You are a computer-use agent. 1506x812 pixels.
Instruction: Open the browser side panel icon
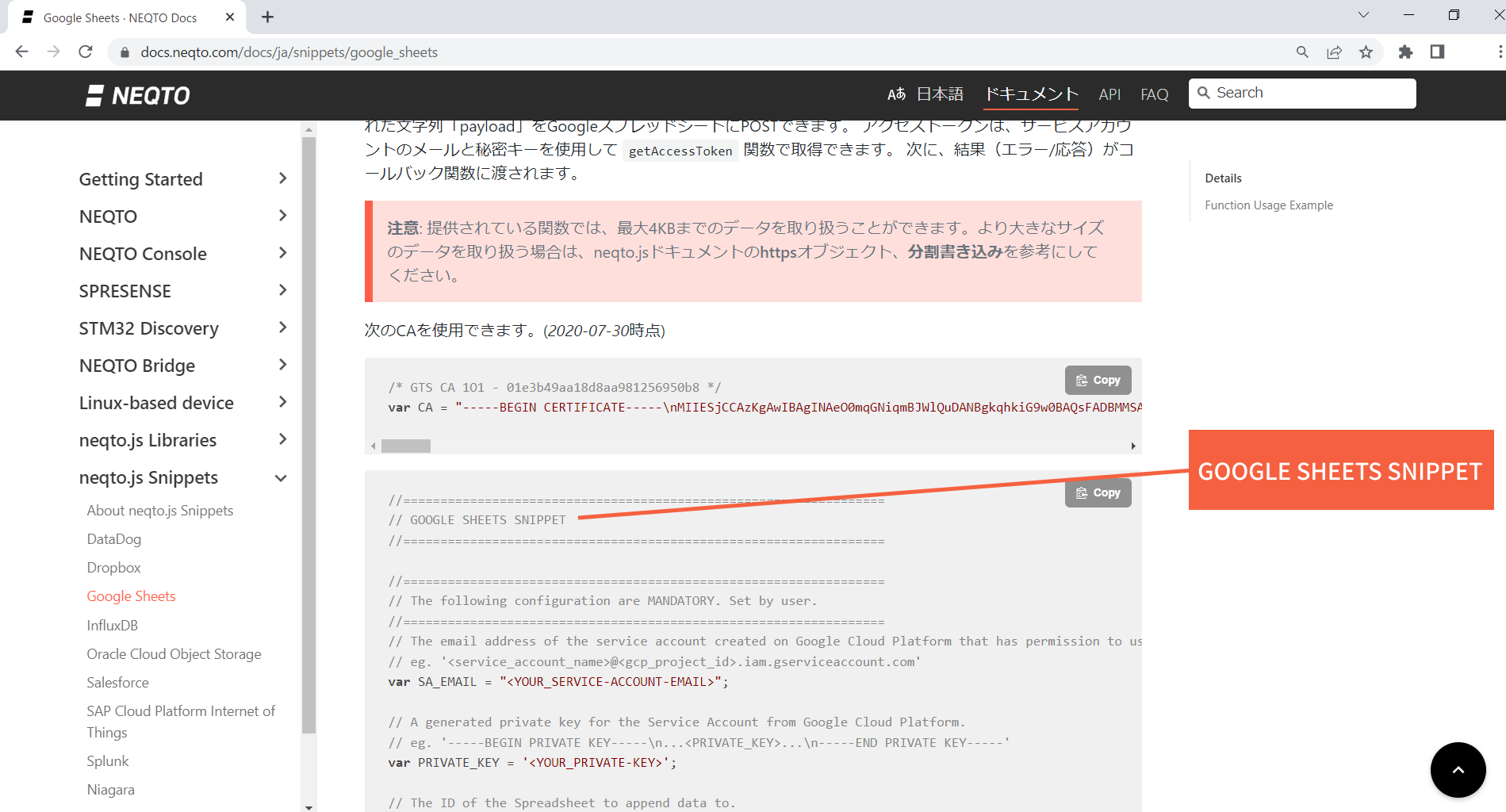tap(1437, 52)
